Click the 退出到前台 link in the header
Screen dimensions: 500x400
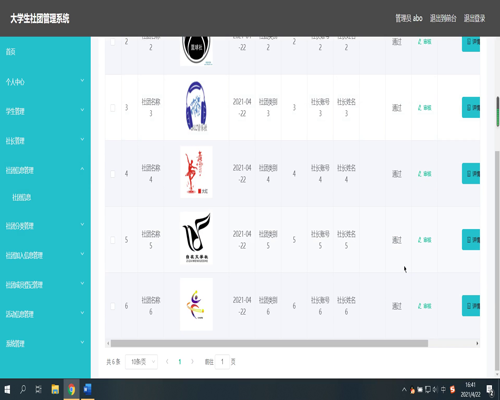pyautogui.click(x=443, y=18)
